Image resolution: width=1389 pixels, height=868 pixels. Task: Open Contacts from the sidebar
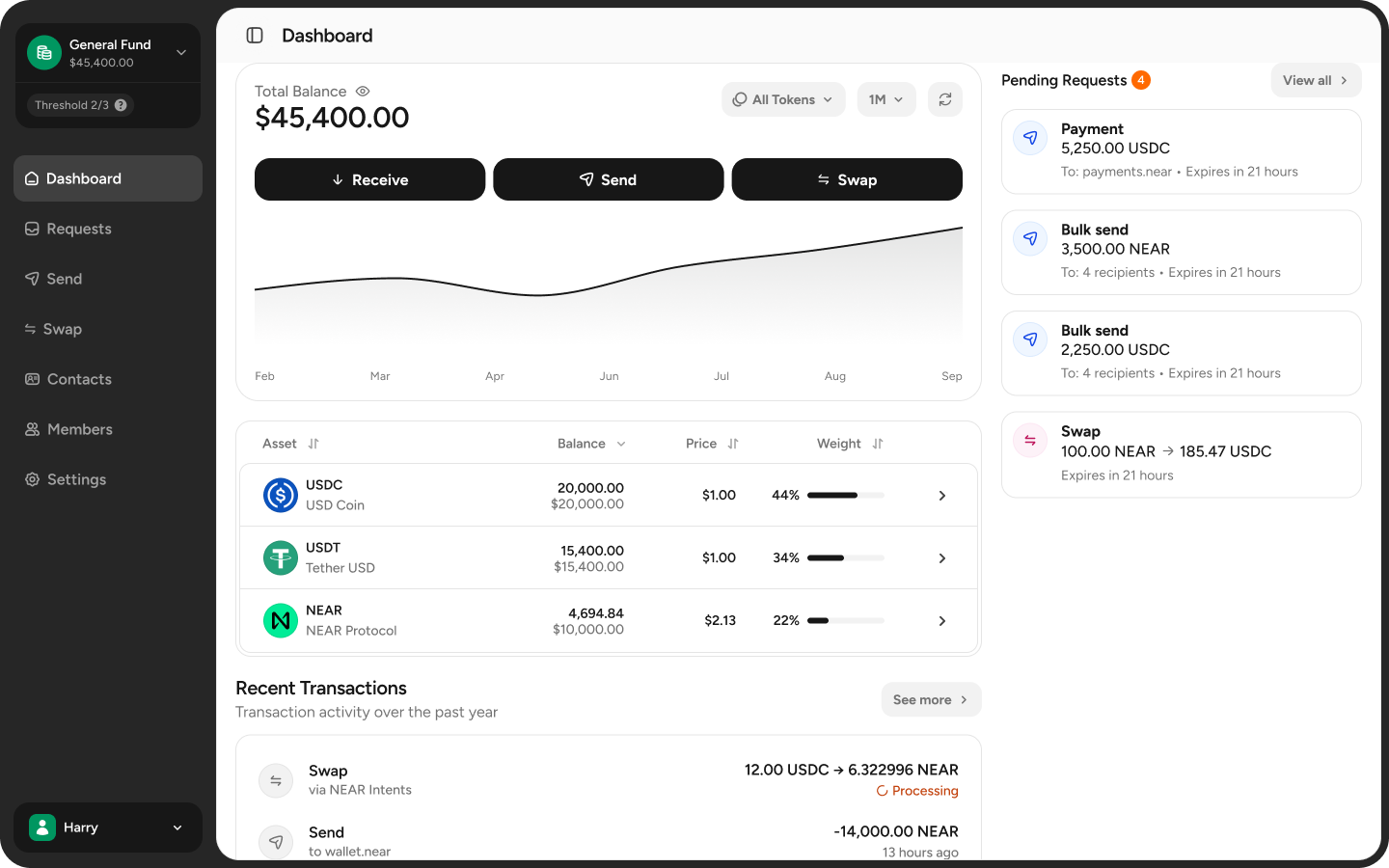[108, 379]
